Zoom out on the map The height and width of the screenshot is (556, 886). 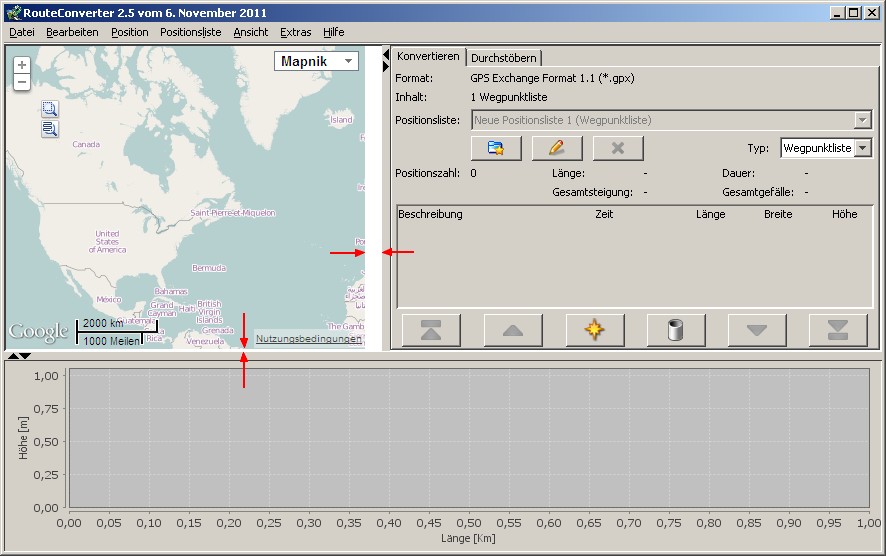pos(22,82)
